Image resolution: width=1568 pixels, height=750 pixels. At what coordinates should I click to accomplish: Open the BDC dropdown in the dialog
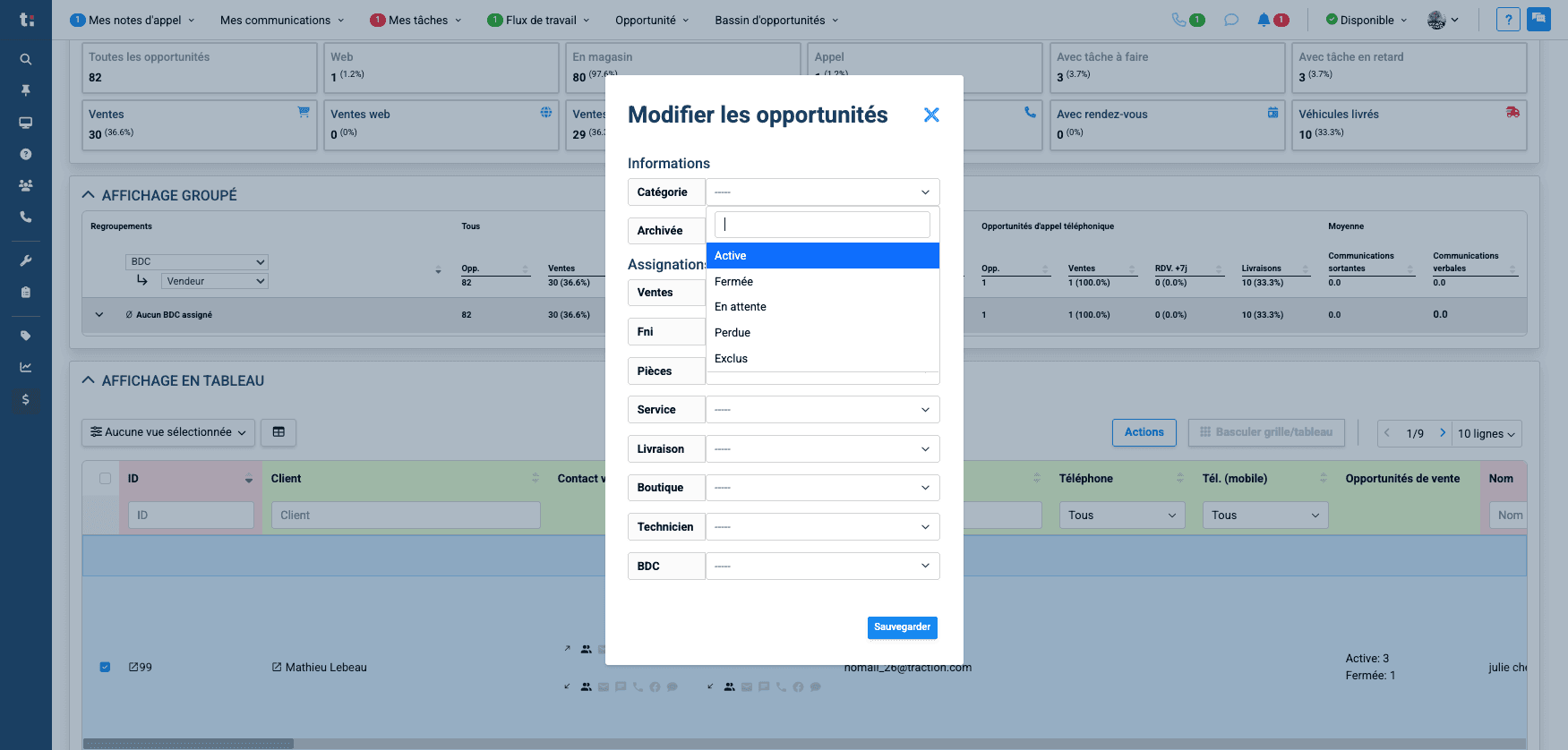(823, 567)
